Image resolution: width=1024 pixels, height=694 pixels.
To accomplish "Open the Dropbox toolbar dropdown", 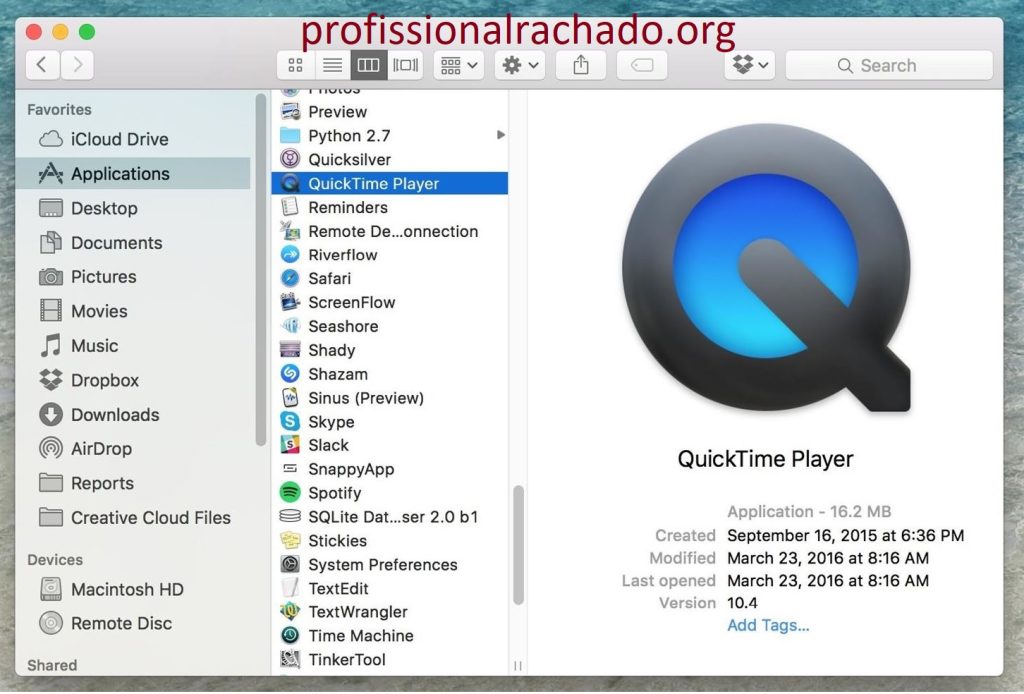I will coord(750,65).
